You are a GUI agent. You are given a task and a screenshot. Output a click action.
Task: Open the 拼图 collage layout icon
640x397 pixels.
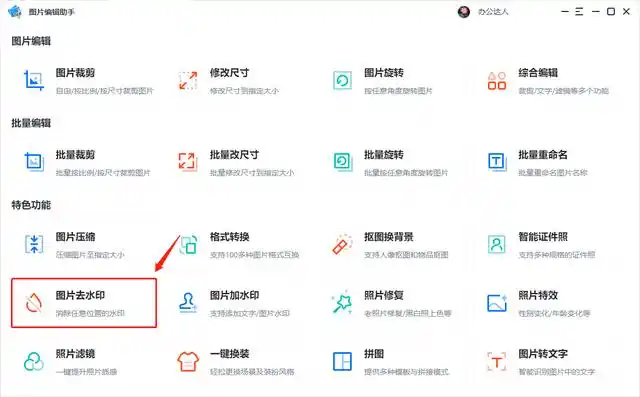tap(342, 362)
